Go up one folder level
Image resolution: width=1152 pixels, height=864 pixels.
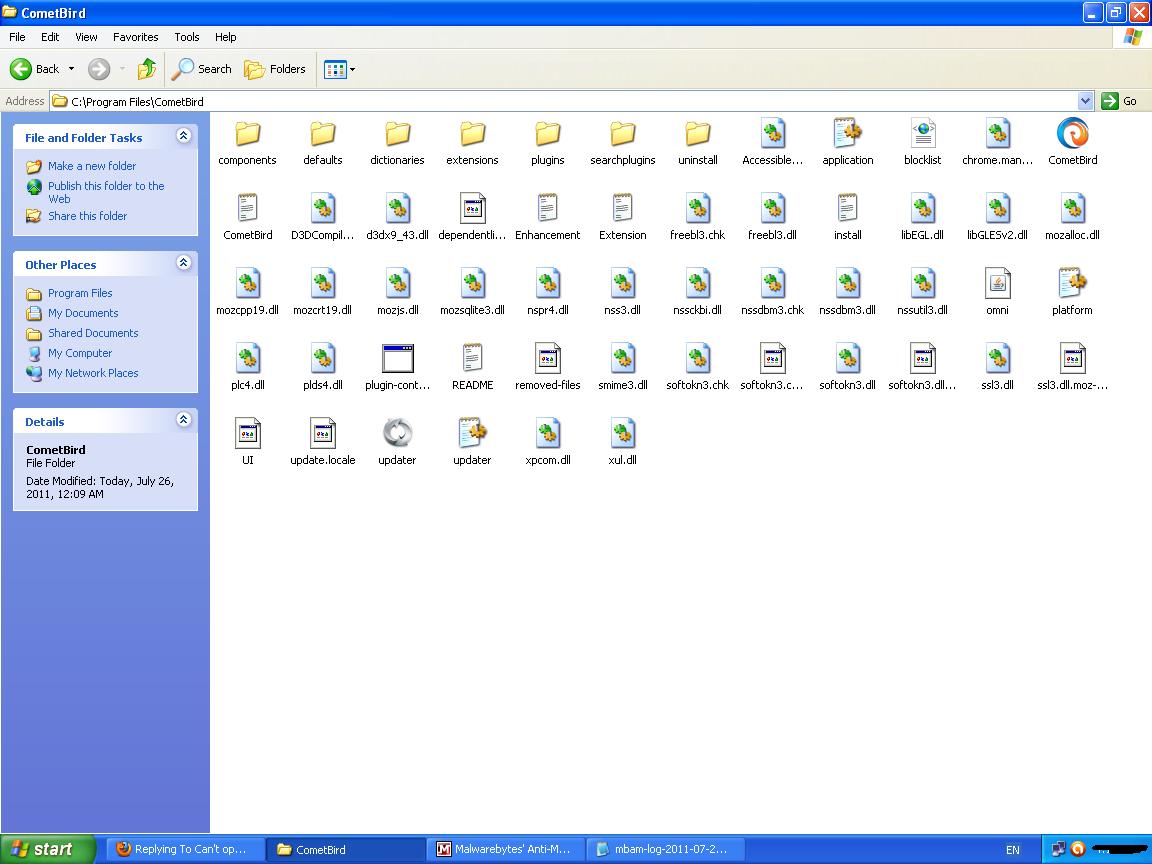click(x=147, y=69)
